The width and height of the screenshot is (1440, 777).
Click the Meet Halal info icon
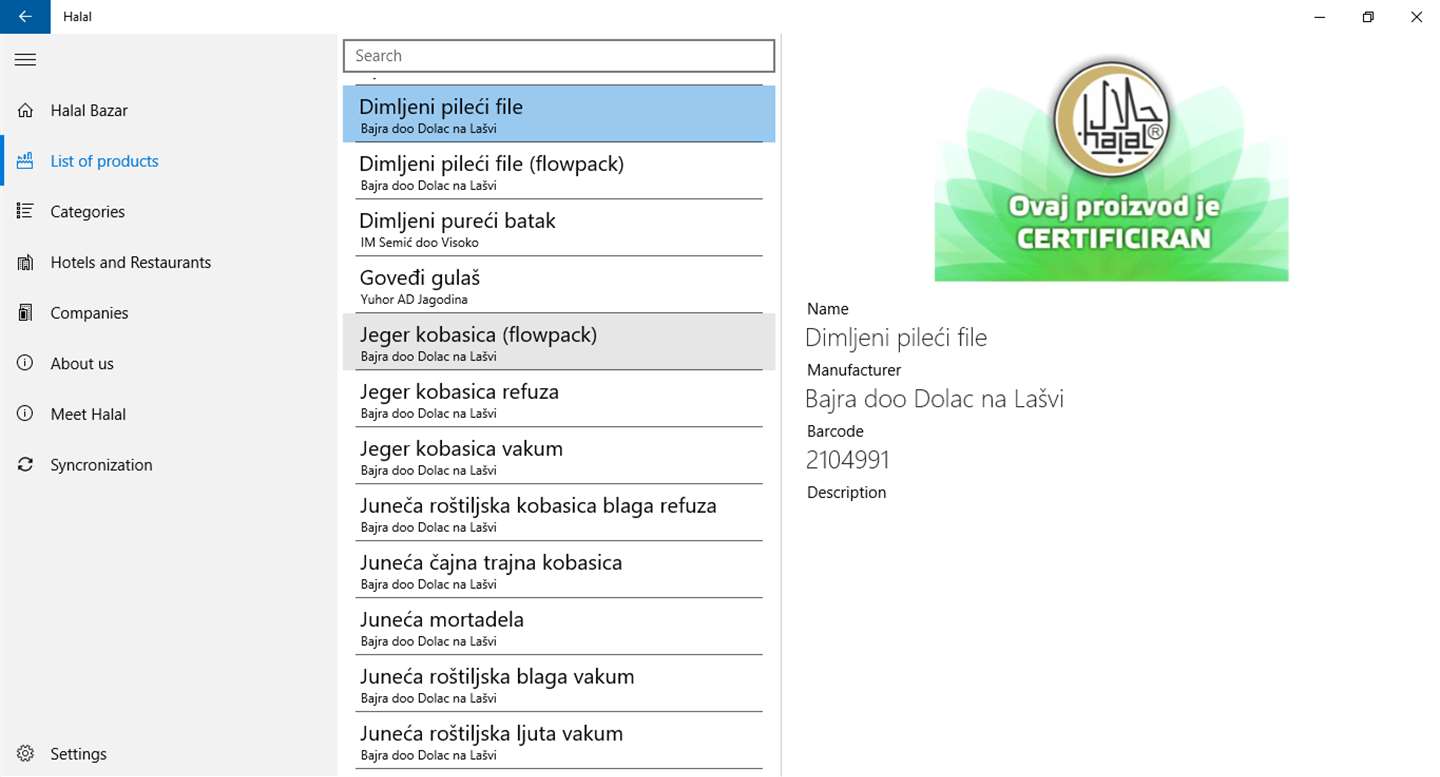(x=26, y=414)
